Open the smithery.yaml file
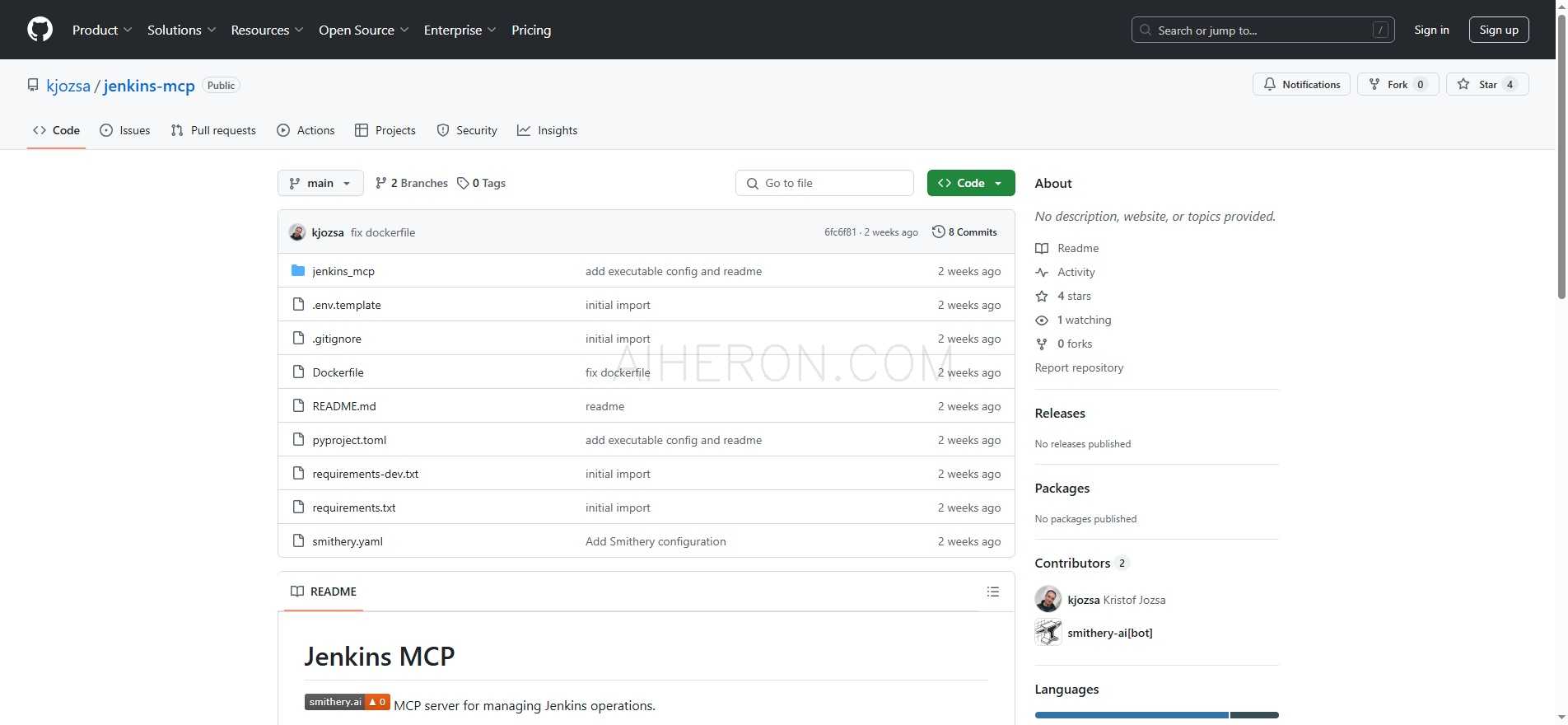 (348, 541)
